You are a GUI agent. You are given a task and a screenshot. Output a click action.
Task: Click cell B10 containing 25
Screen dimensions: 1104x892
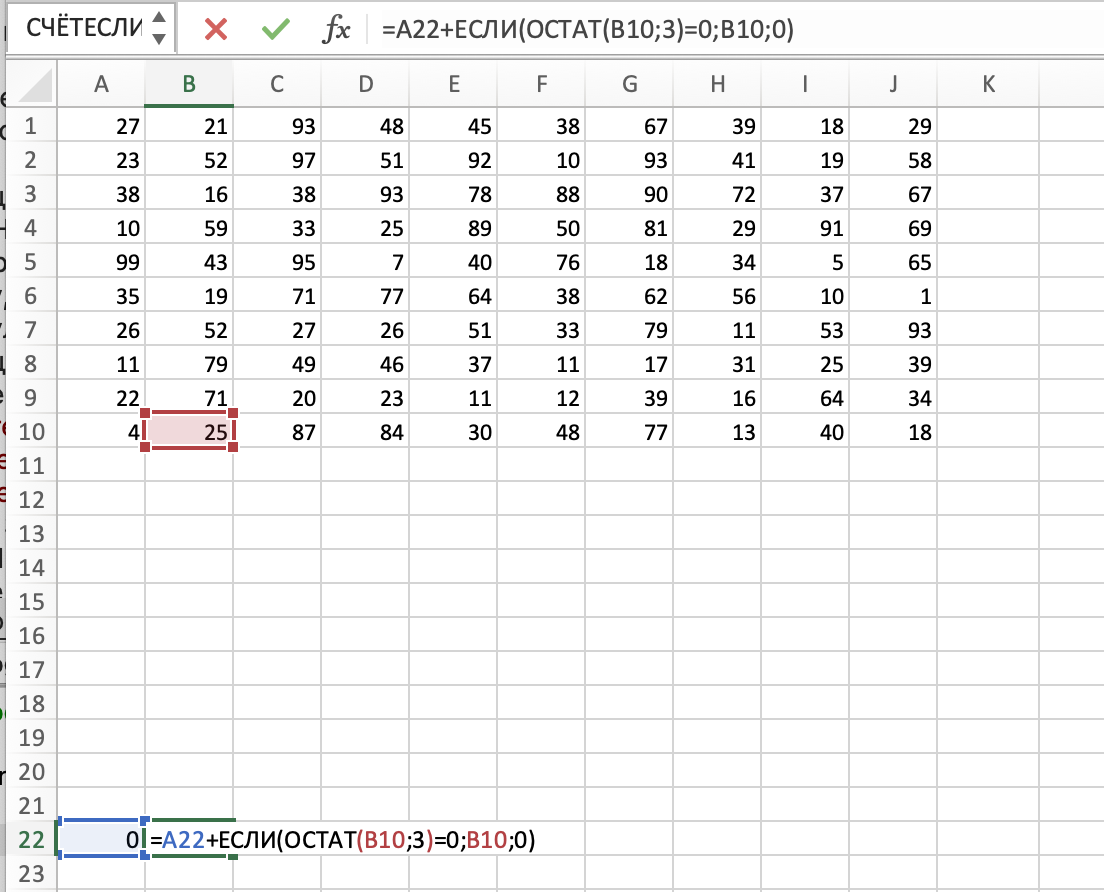(190, 432)
